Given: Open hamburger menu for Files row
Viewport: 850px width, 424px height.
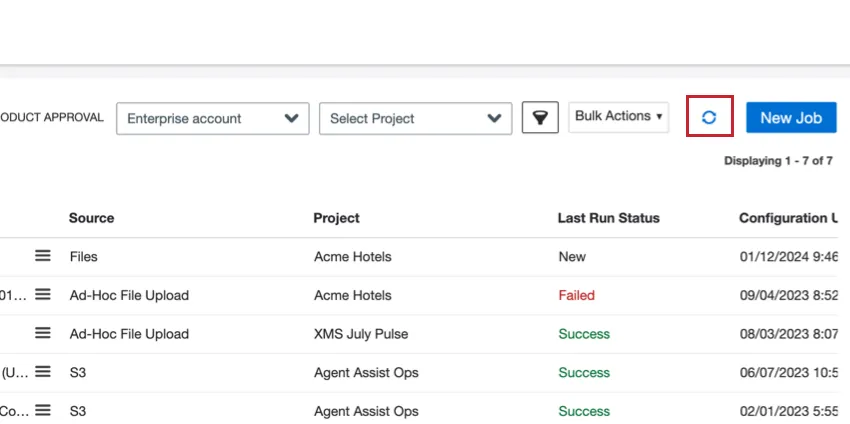Looking at the screenshot, I should (43, 256).
